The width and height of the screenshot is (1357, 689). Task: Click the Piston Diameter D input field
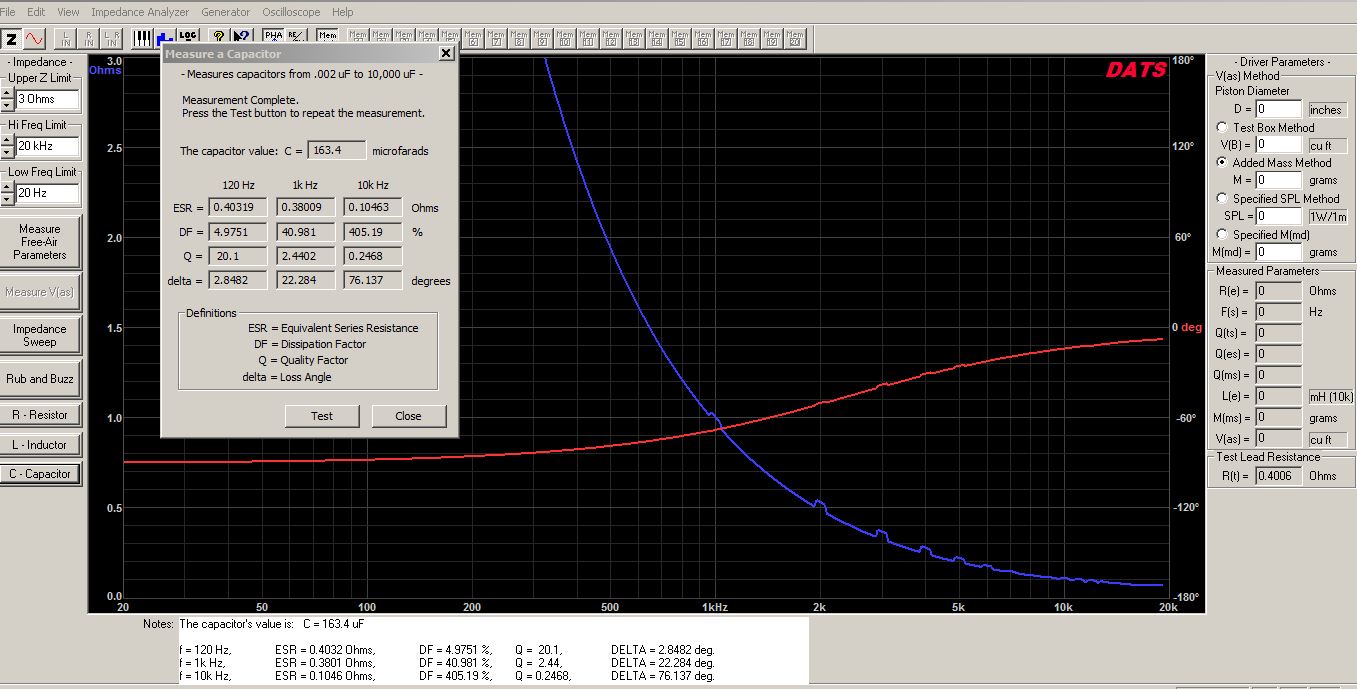(1278, 109)
